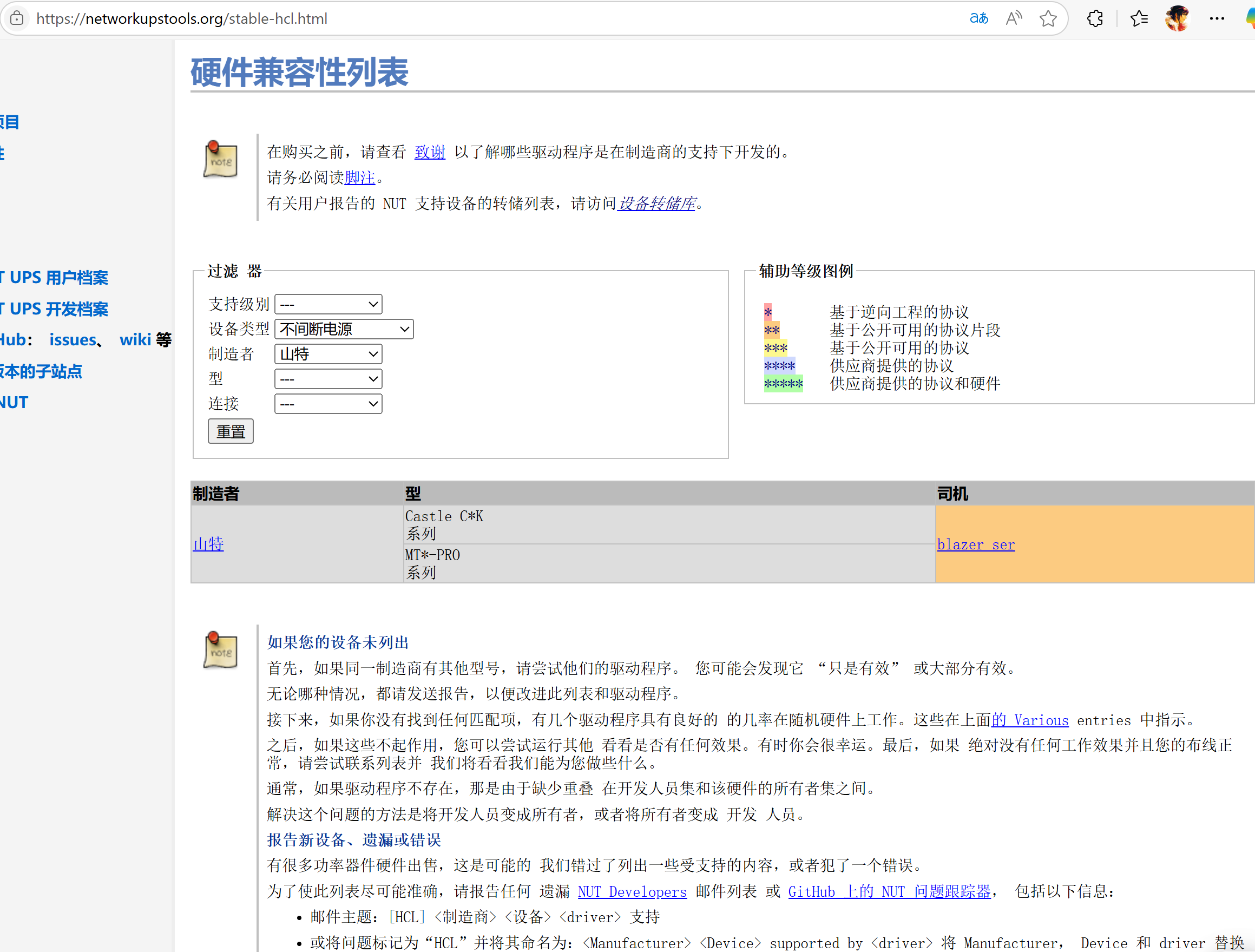Click the one-star pink legend swatch
This screenshot has width=1255, height=952.
coord(767,312)
